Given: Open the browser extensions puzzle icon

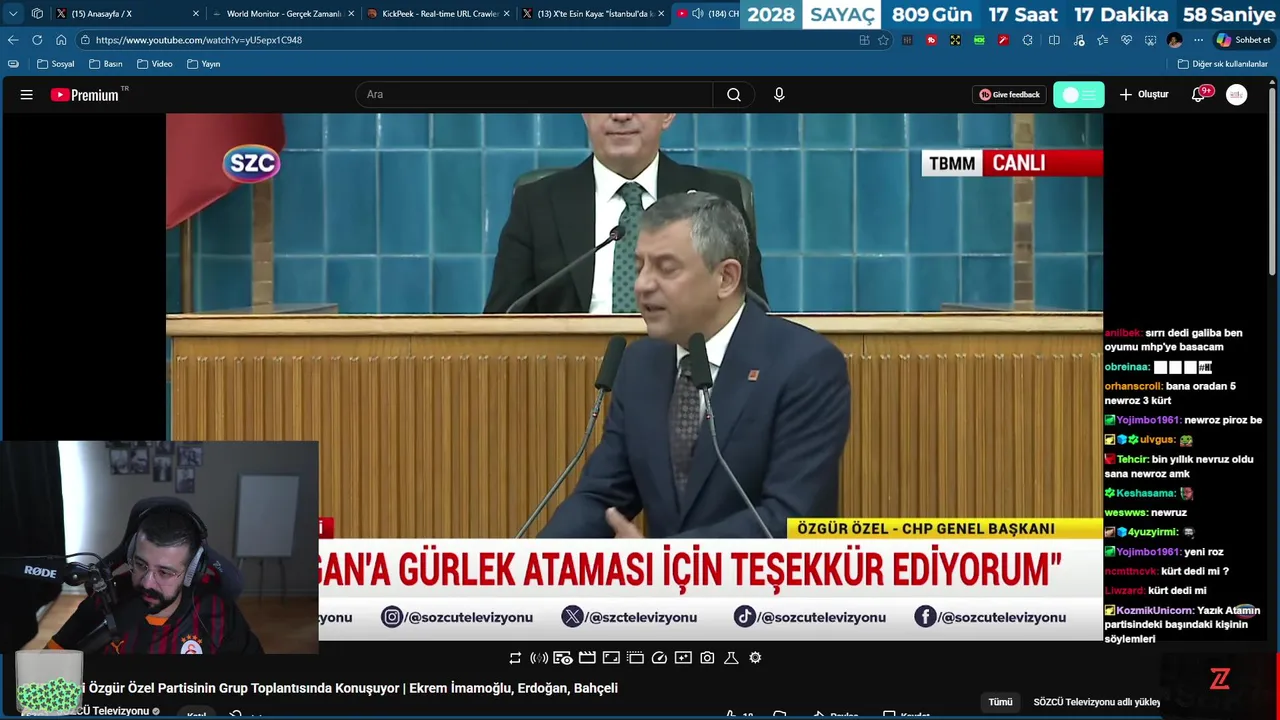Looking at the screenshot, I should [1027, 40].
